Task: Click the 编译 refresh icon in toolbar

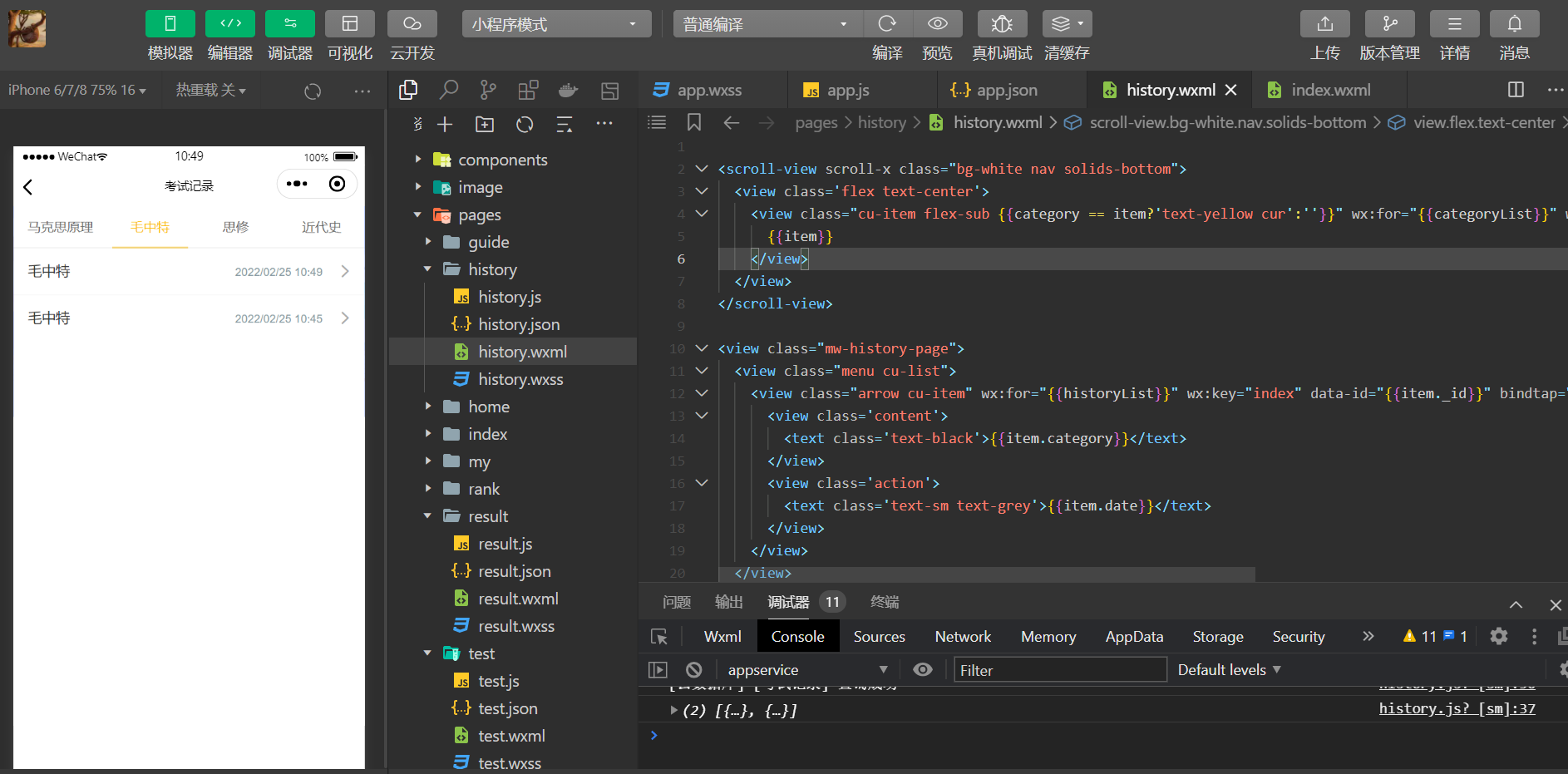Action: (887, 24)
